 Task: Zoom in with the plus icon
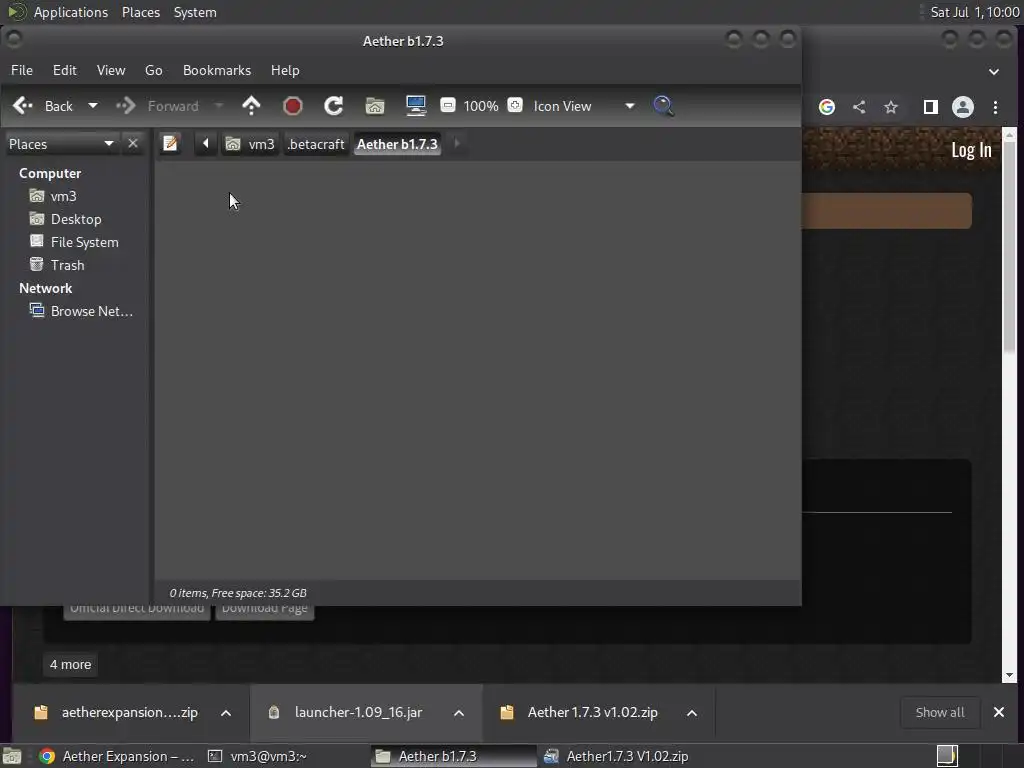pos(515,105)
